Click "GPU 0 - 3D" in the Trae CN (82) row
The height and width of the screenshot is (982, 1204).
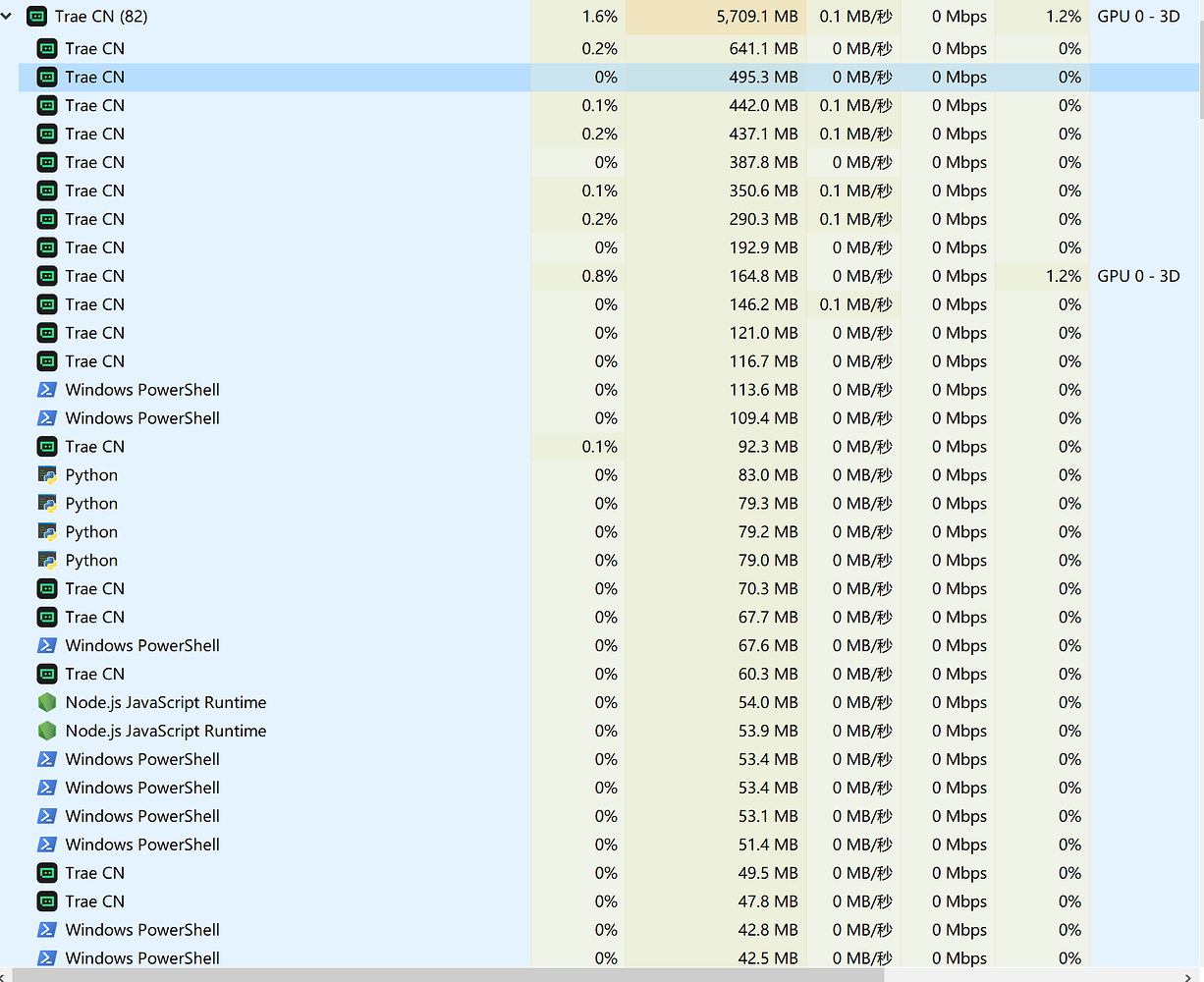pos(1138,17)
